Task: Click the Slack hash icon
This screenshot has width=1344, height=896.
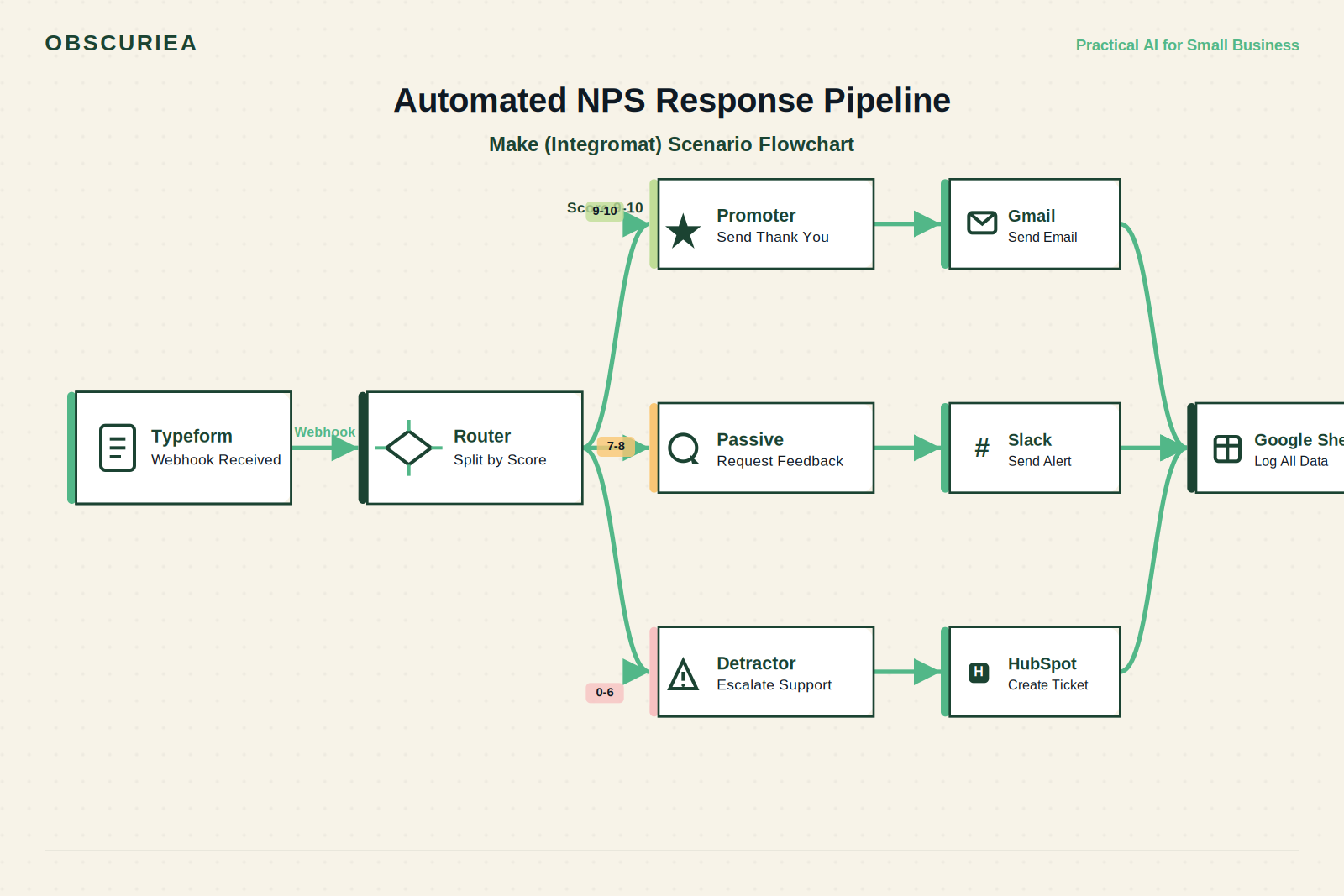Action: (x=982, y=448)
